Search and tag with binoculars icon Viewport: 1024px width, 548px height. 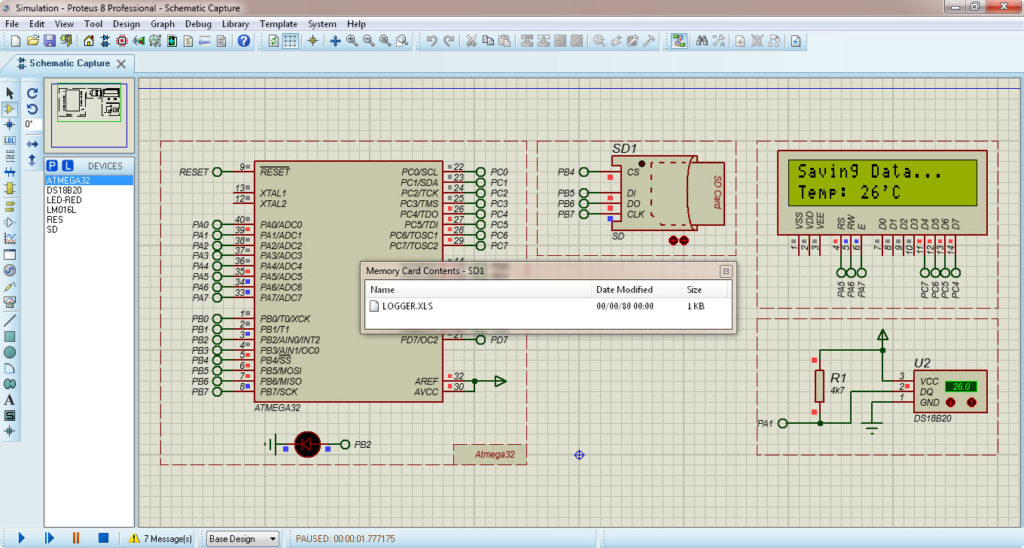[x=702, y=40]
